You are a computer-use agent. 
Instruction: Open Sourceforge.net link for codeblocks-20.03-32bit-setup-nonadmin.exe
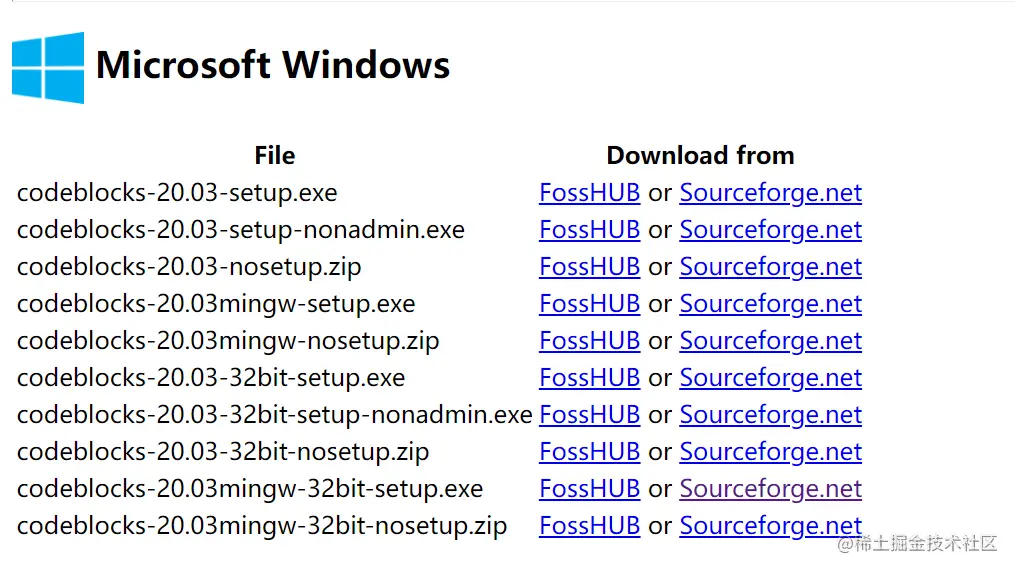pos(770,414)
